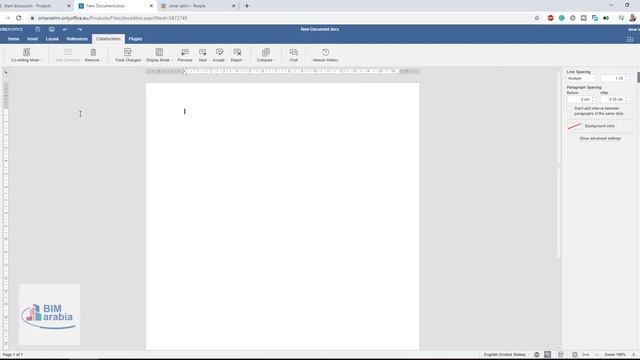The image size is (640, 360).
Task: Redo the last action
Action: pyautogui.click(x=79, y=29)
